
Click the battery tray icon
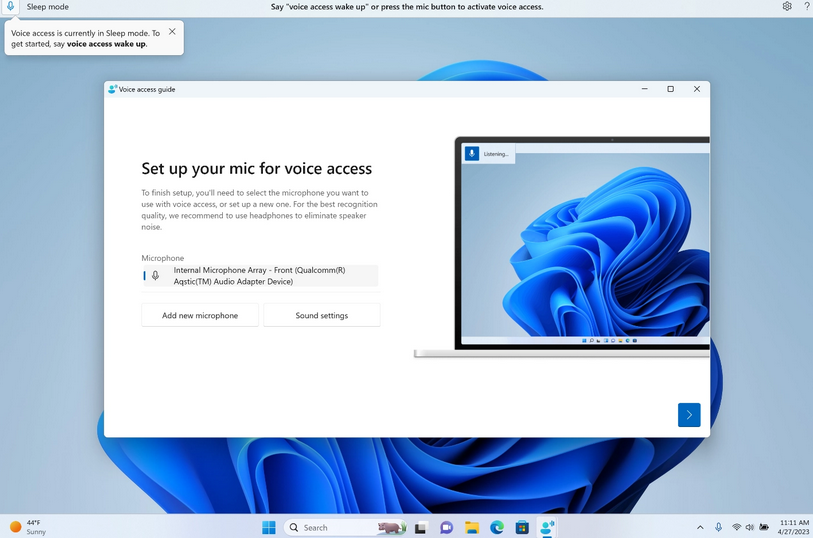click(764, 527)
